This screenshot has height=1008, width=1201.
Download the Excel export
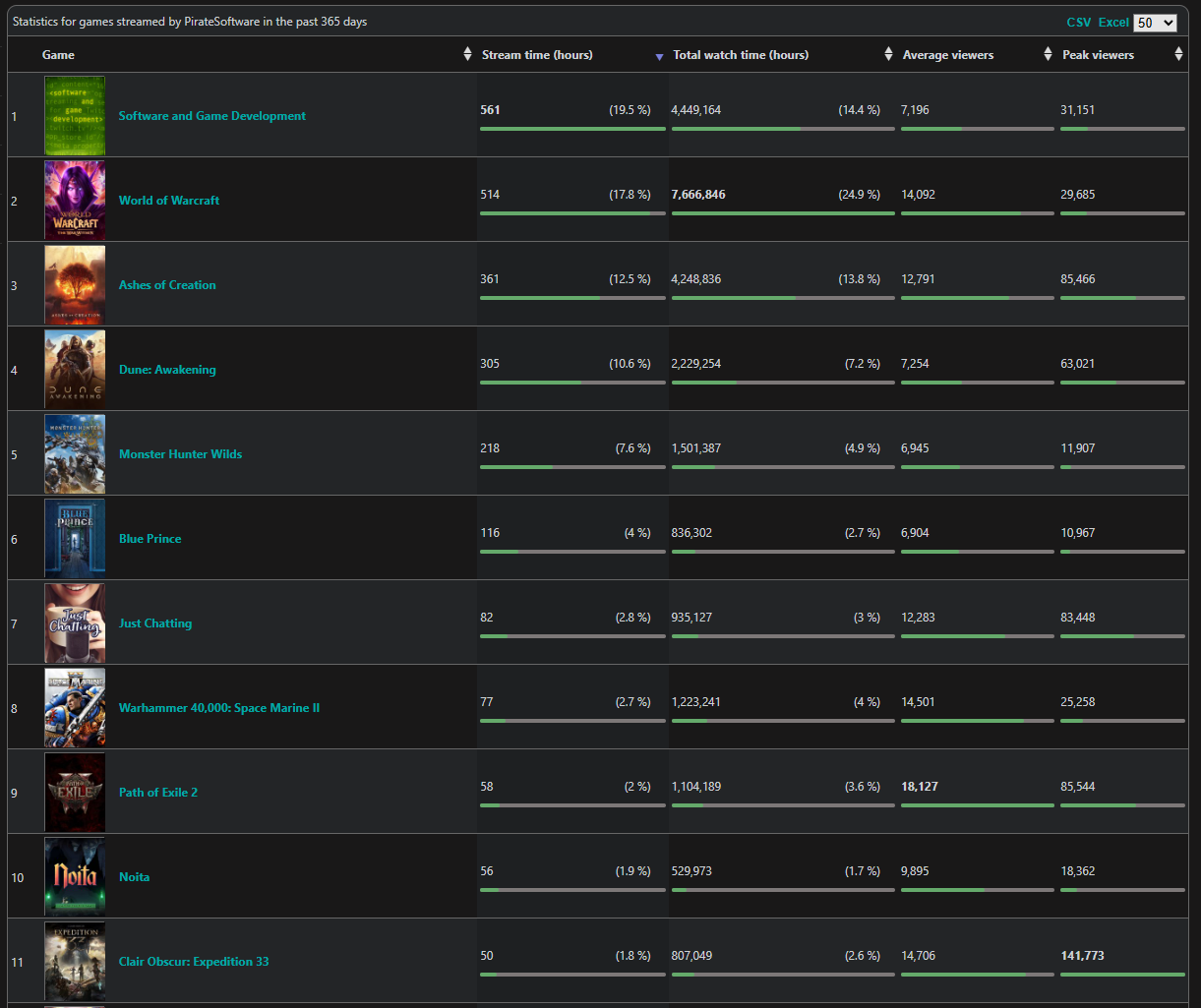pos(1113,23)
